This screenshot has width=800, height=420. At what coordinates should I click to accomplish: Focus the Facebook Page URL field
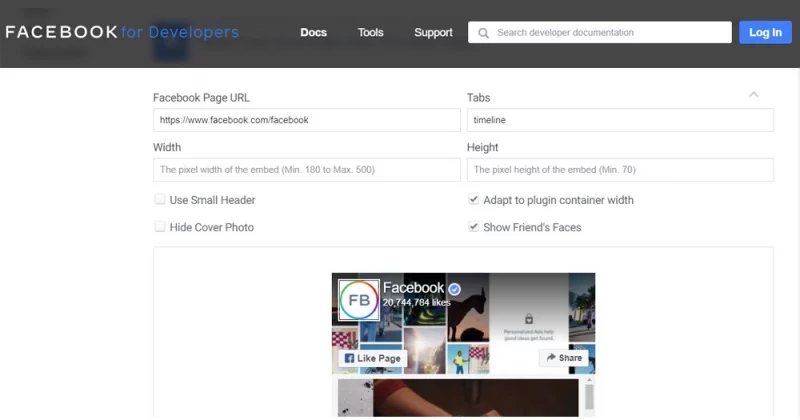[306, 120]
